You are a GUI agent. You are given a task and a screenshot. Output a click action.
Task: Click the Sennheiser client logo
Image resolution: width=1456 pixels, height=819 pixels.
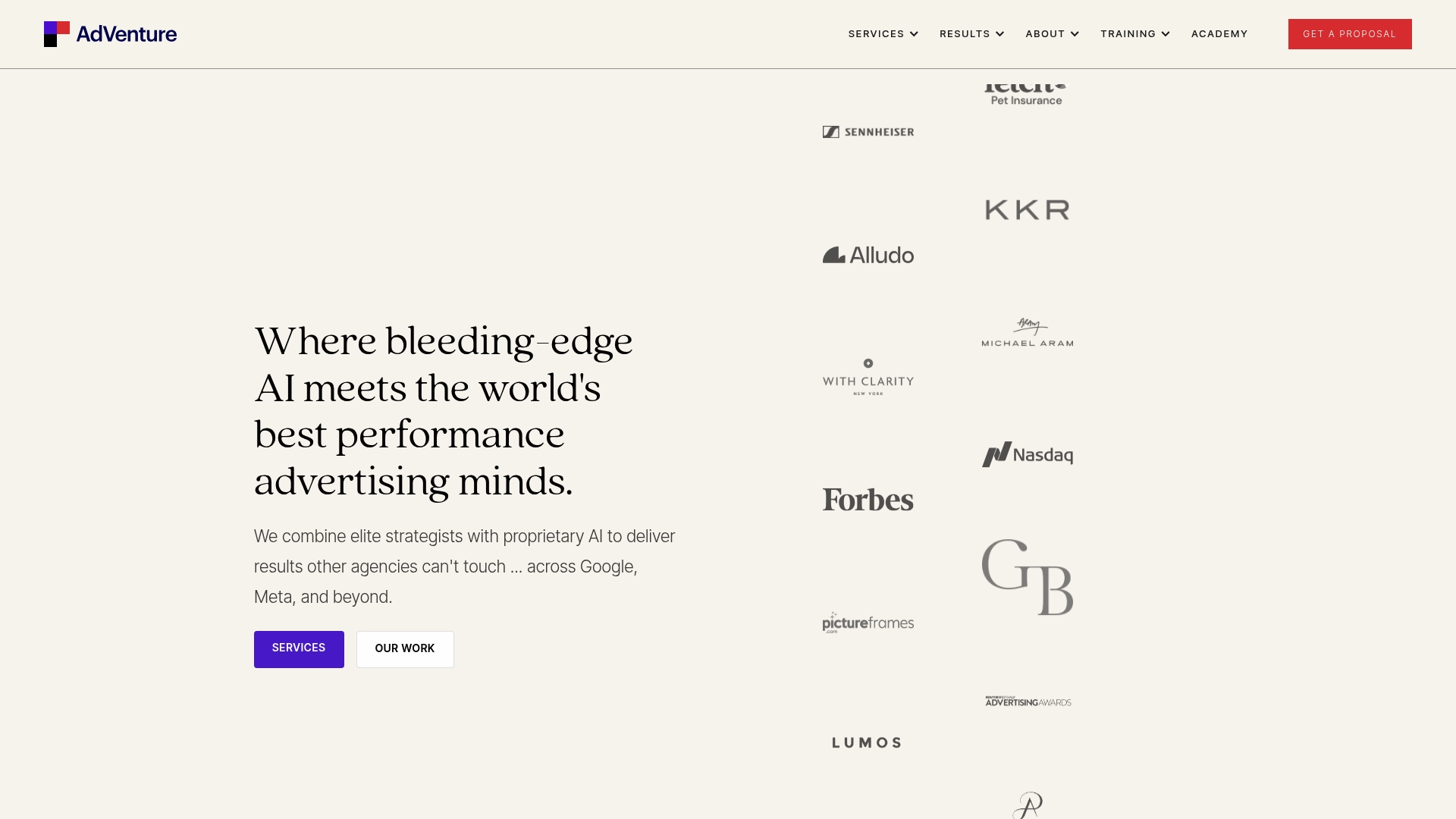pos(868,131)
